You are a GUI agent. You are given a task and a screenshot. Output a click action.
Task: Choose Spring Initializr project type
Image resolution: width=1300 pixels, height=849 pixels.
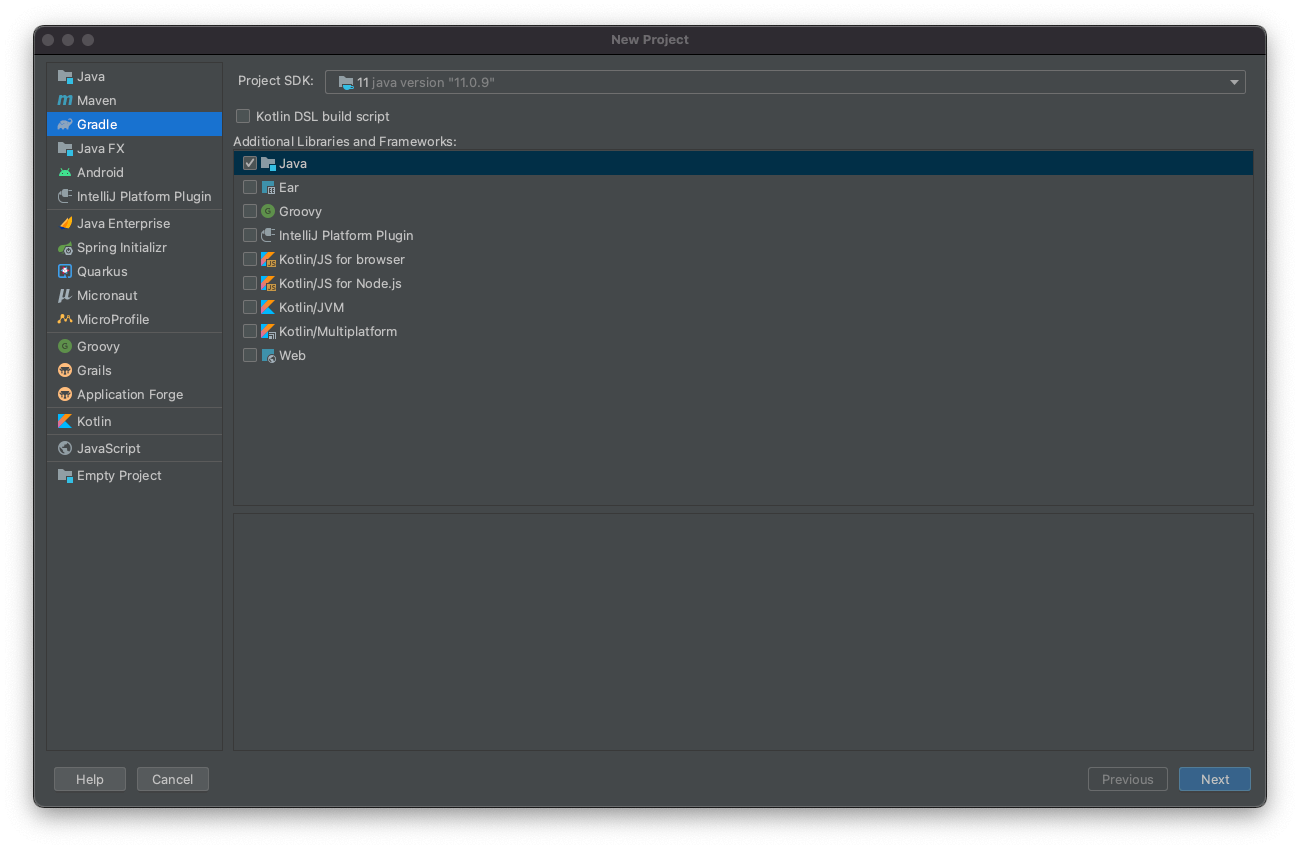coord(134,247)
